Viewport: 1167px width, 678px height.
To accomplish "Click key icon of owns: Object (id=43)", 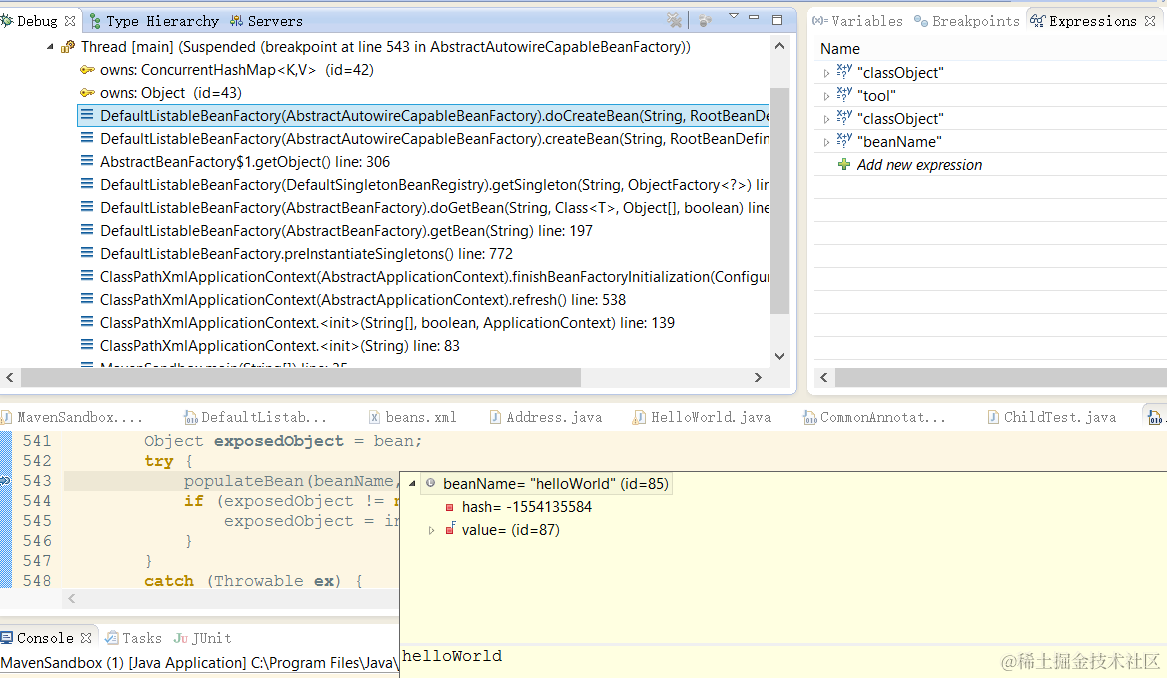I will (x=87, y=93).
